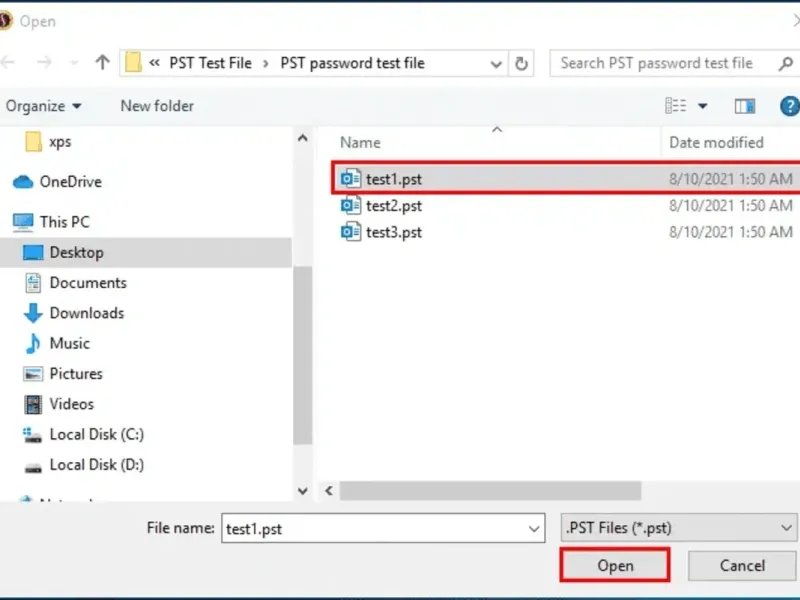800x600 pixels.
Task: Select the test2.pst file icon
Action: (350, 206)
